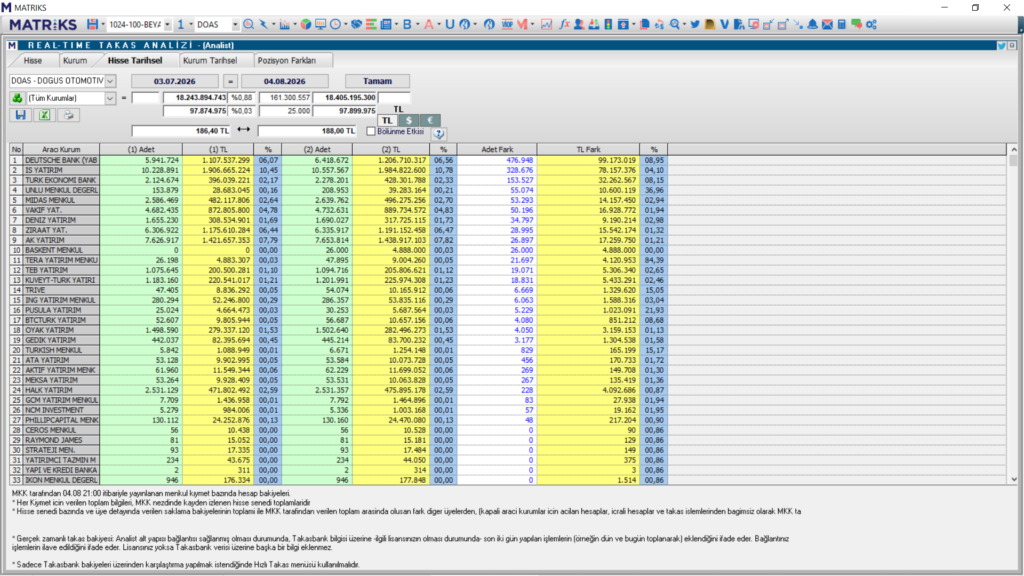The width and height of the screenshot is (1024, 576).
Task: Open the calculator icon in toolbar
Action: (842, 24)
